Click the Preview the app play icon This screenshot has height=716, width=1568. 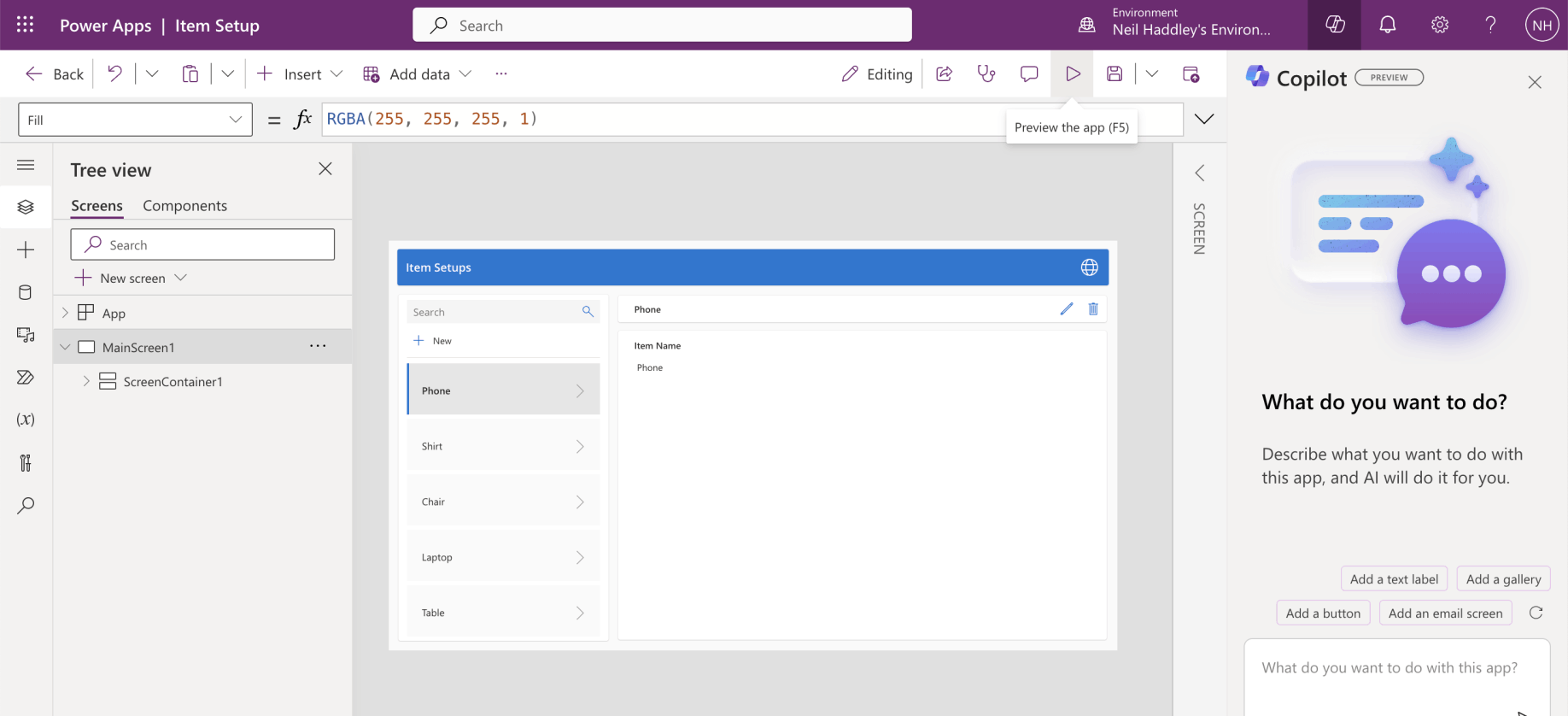point(1073,74)
